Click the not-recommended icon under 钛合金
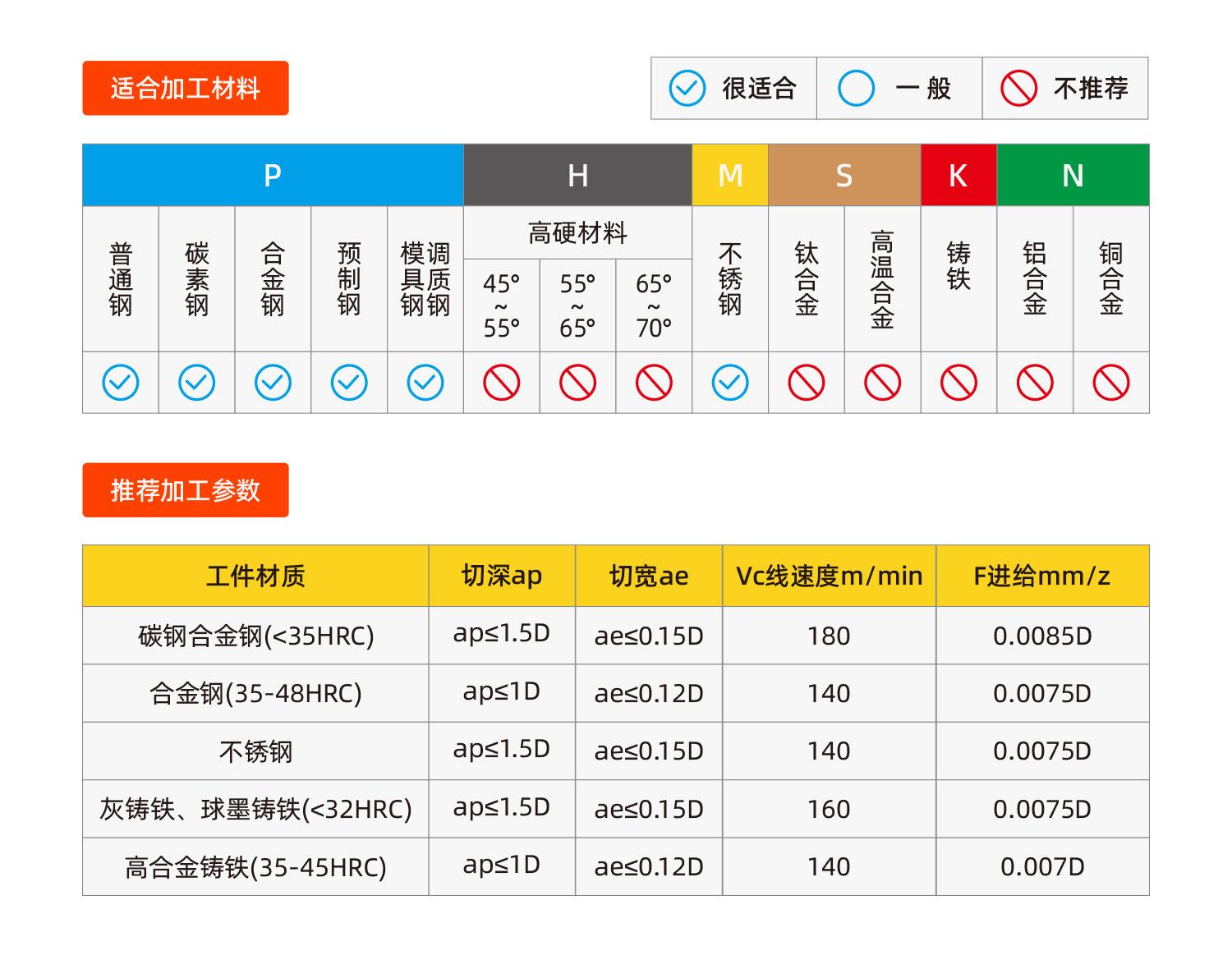Viewport: 1232px width, 969px height. tap(807, 383)
